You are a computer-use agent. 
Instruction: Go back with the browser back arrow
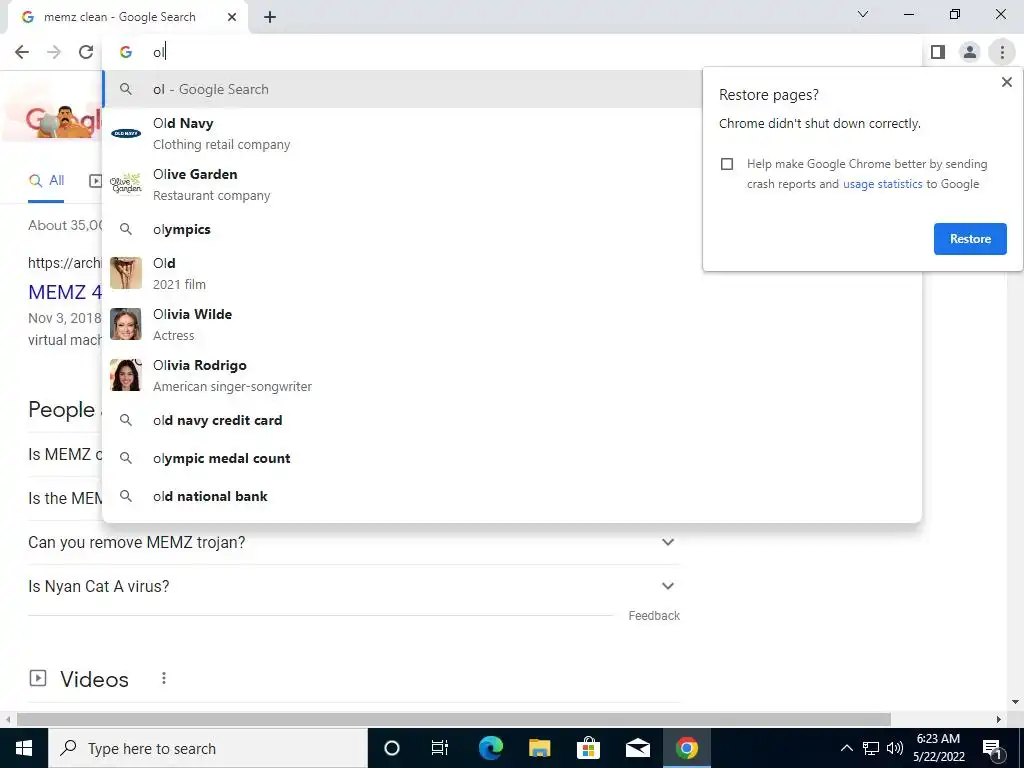(x=22, y=52)
